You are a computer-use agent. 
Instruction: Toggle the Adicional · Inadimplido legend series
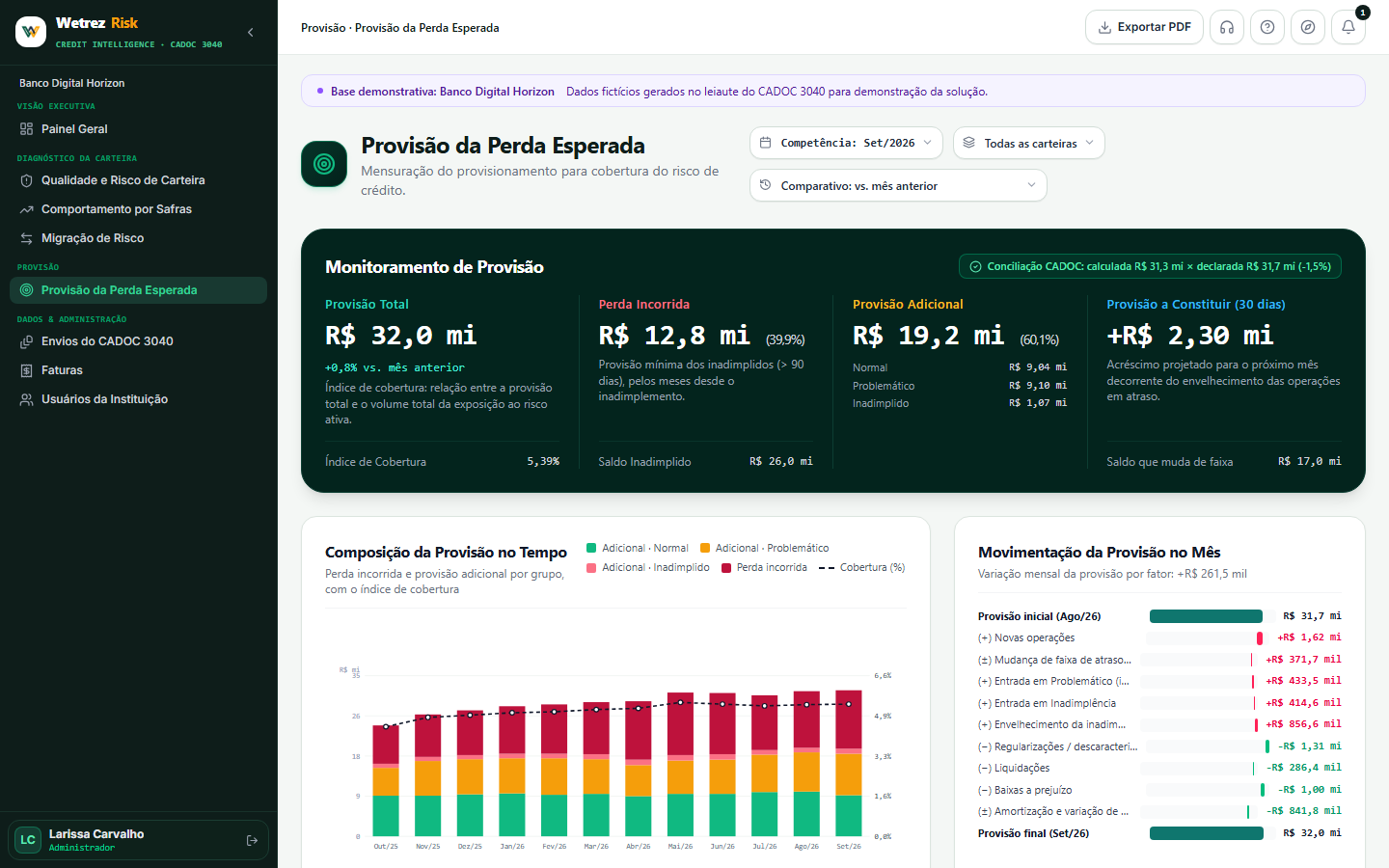[648, 567]
